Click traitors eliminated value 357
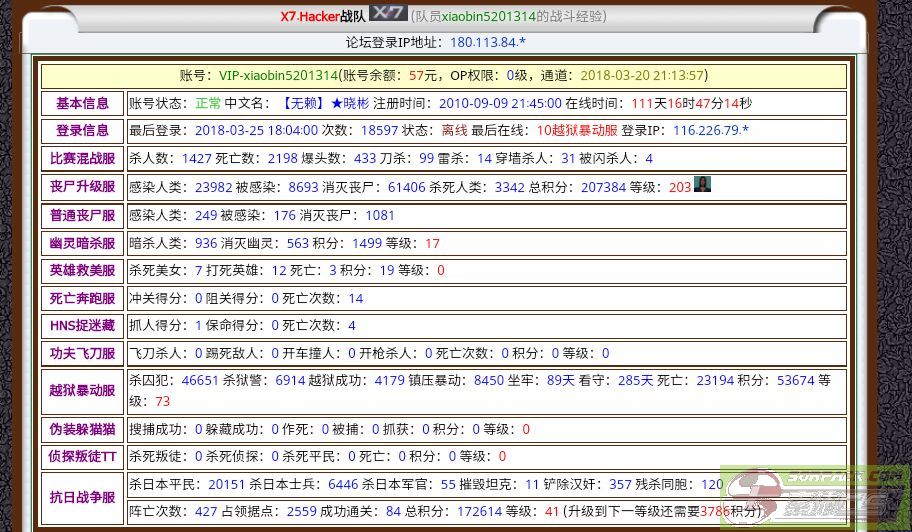Viewport: 912px width, 532px height. tap(620, 485)
